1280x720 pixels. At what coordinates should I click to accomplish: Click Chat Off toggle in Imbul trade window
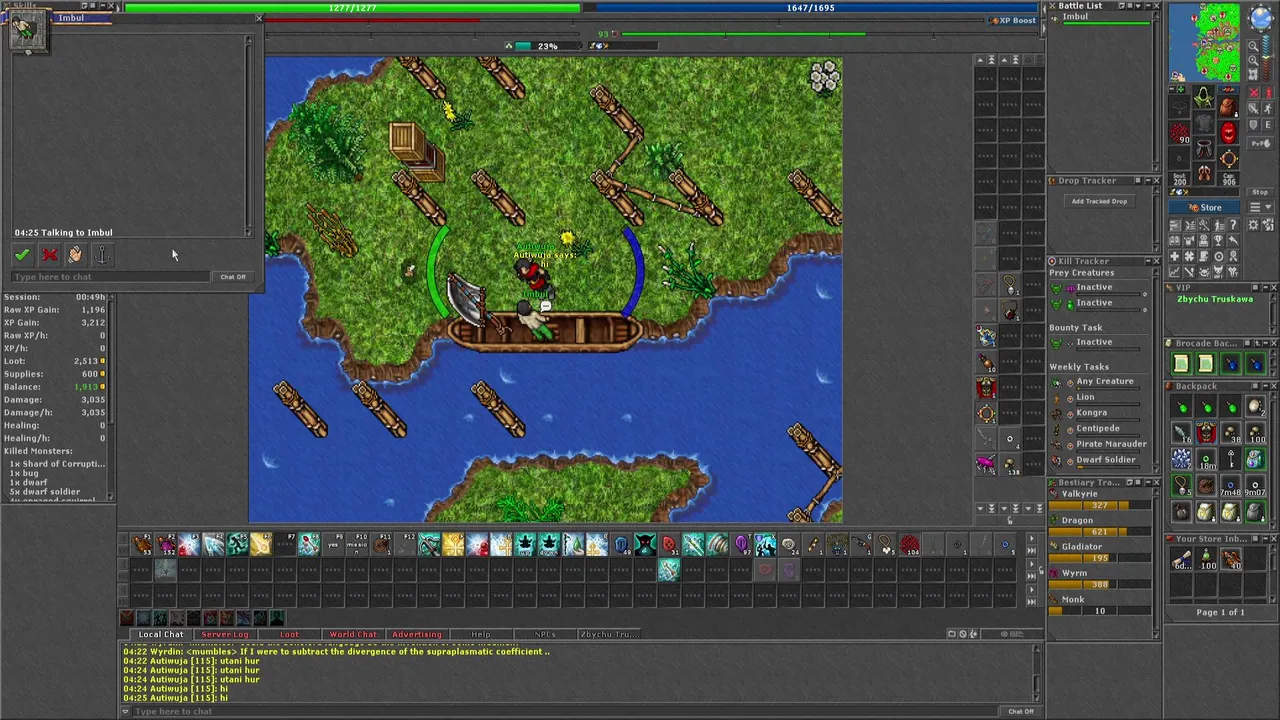232,277
